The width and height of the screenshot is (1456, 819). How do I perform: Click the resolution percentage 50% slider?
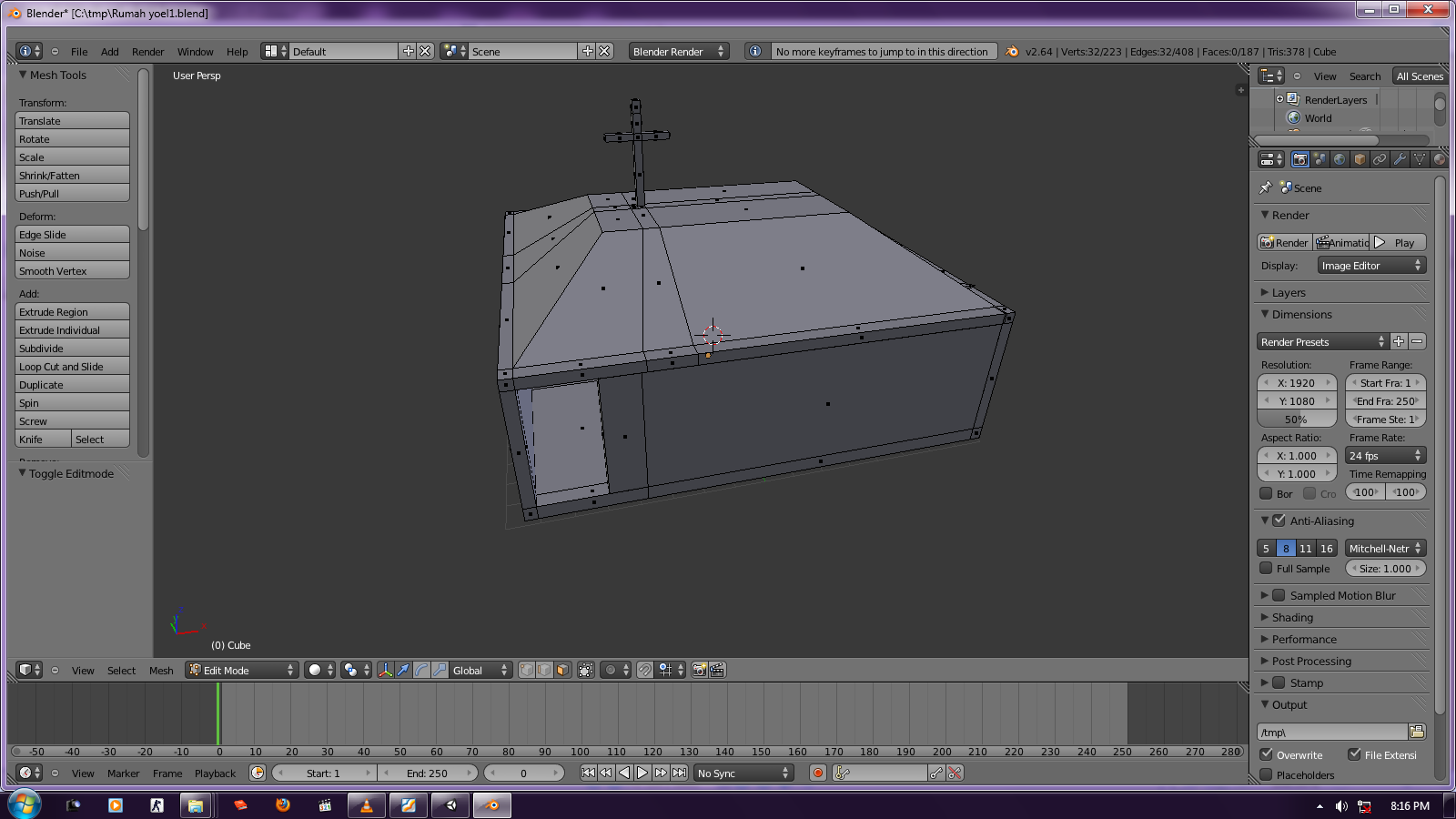(x=1296, y=420)
